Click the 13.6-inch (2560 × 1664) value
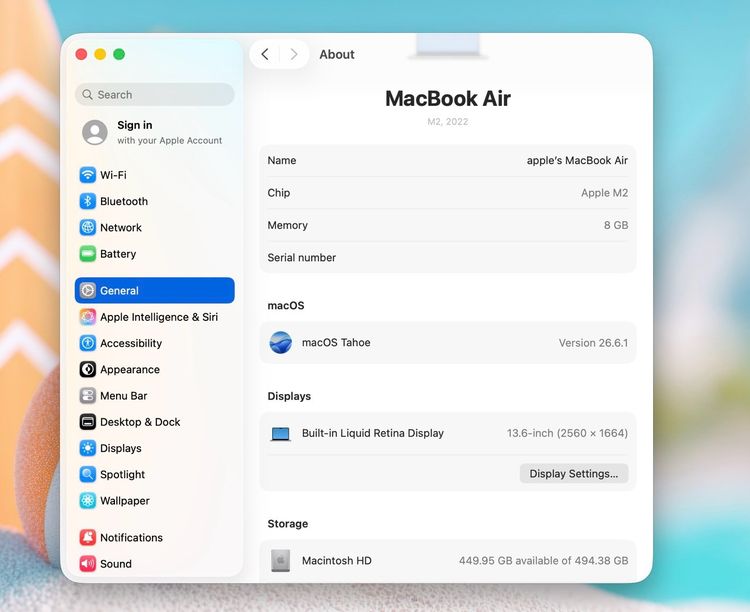 [567, 433]
